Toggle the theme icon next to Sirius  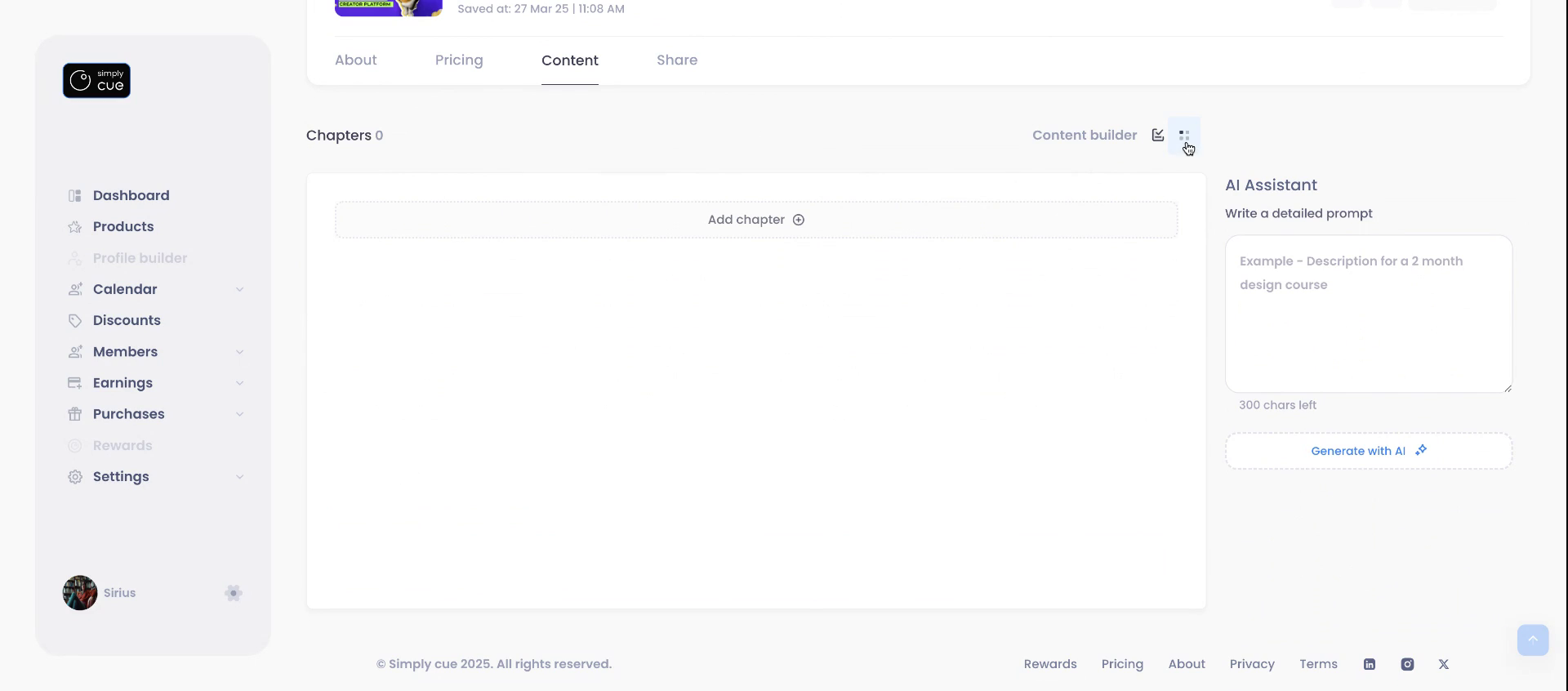point(234,593)
